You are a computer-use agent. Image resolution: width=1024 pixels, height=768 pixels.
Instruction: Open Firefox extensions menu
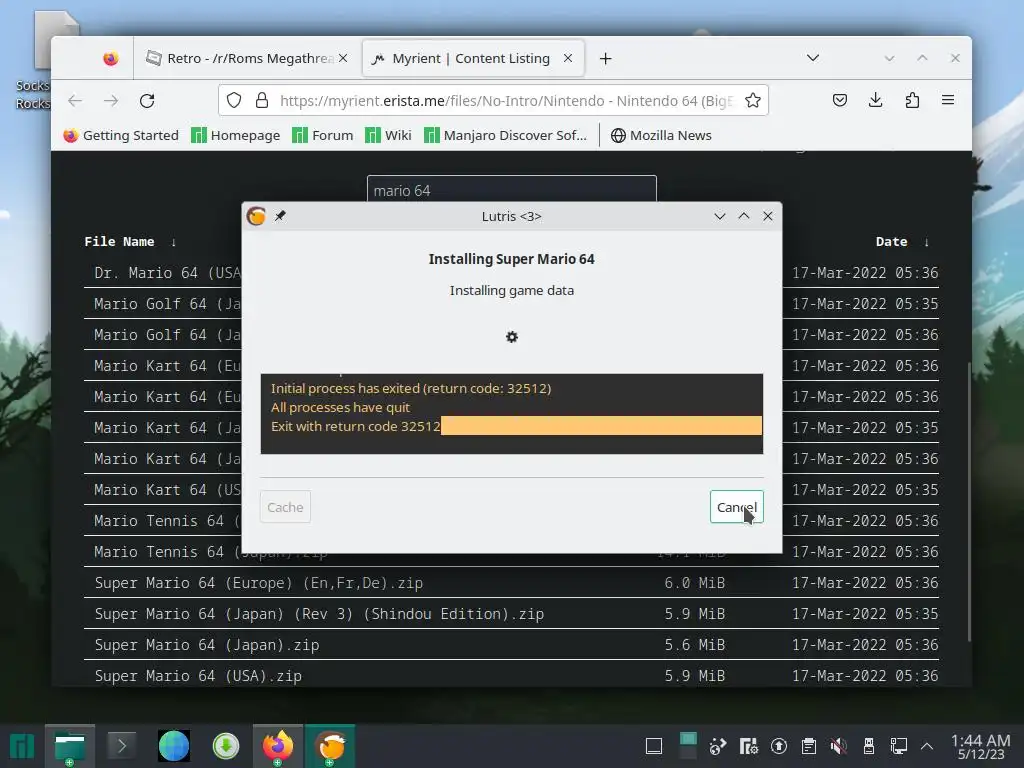point(912,100)
